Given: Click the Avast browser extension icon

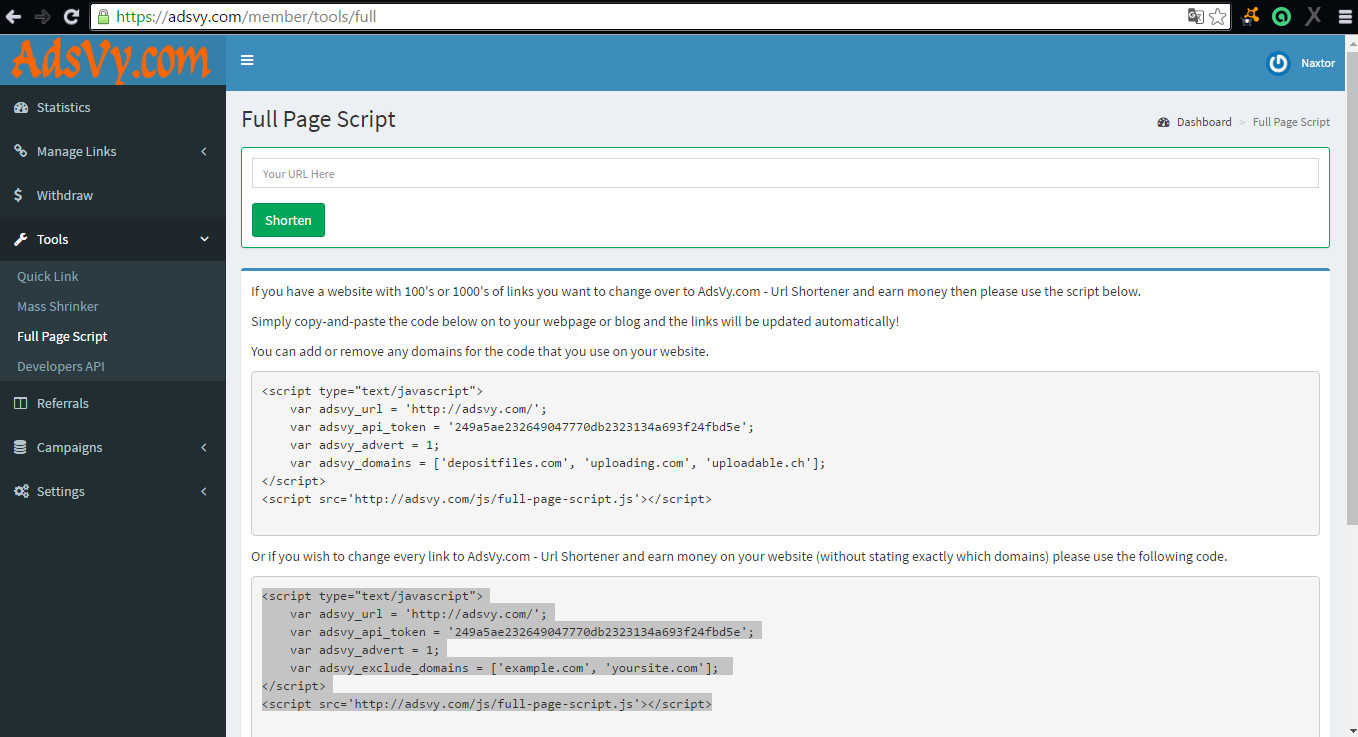Looking at the screenshot, I should (x=1249, y=16).
